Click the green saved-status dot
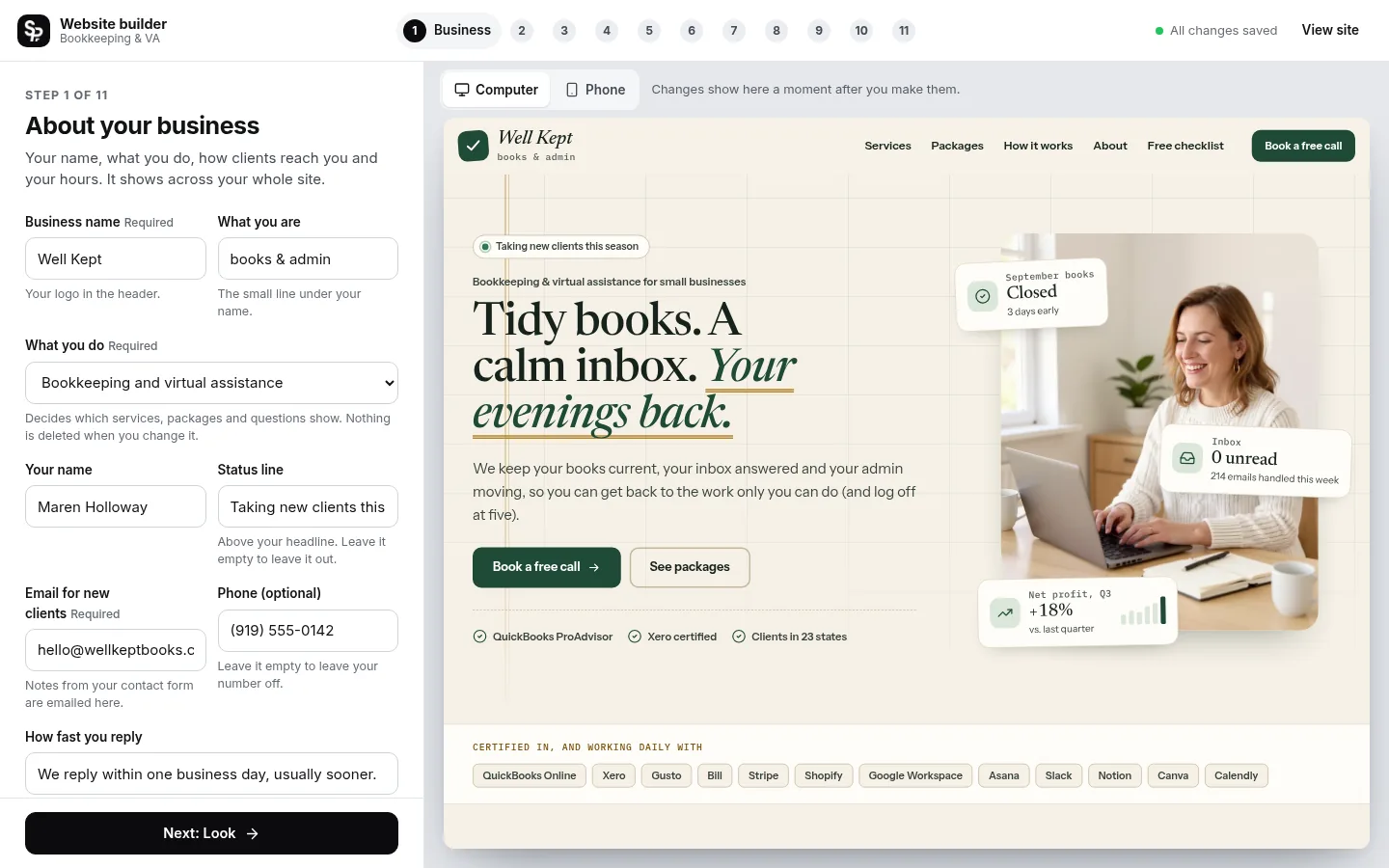Viewport: 1389px width, 868px height. tap(1159, 31)
